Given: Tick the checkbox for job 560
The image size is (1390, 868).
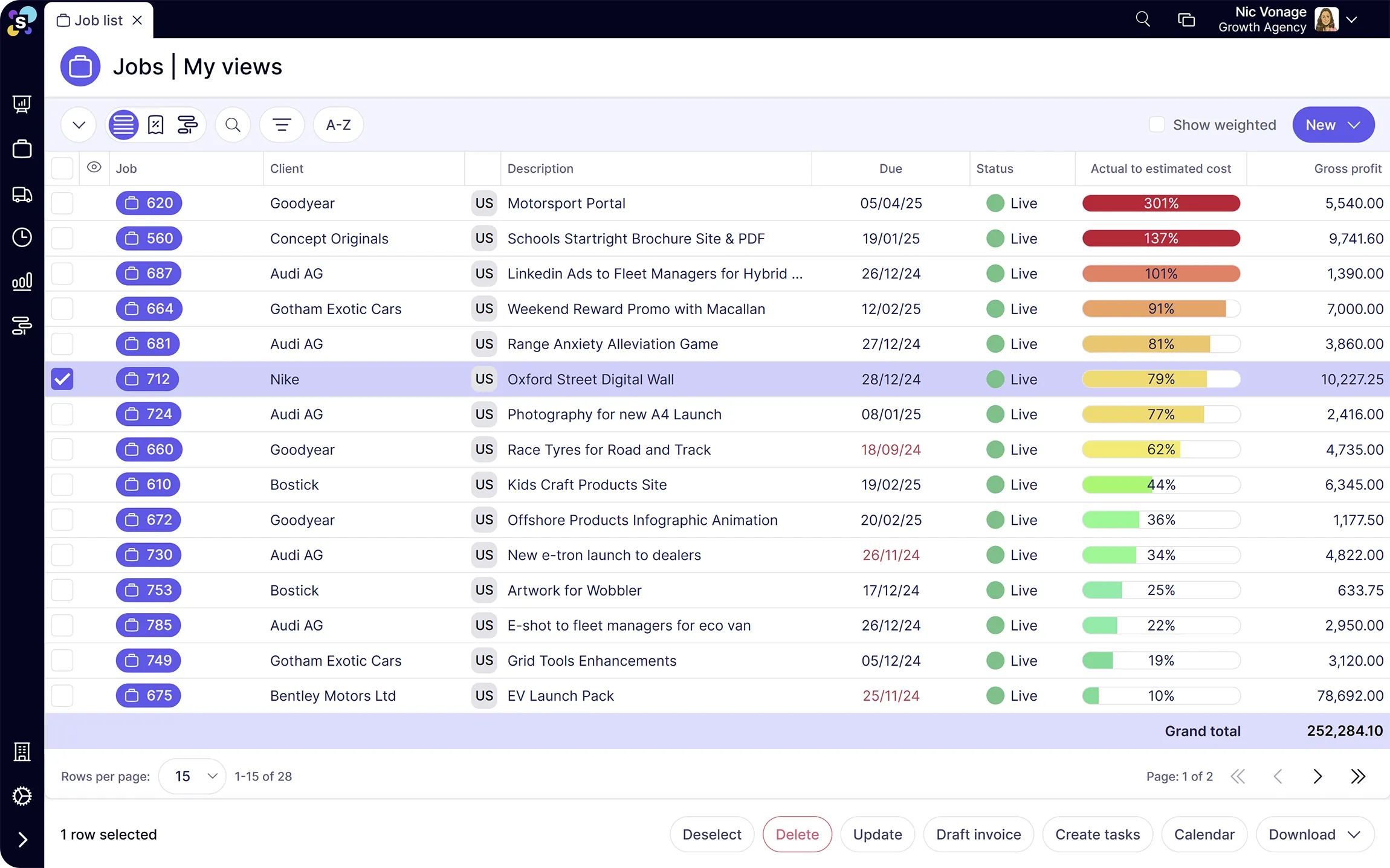Looking at the screenshot, I should coord(62,238).
